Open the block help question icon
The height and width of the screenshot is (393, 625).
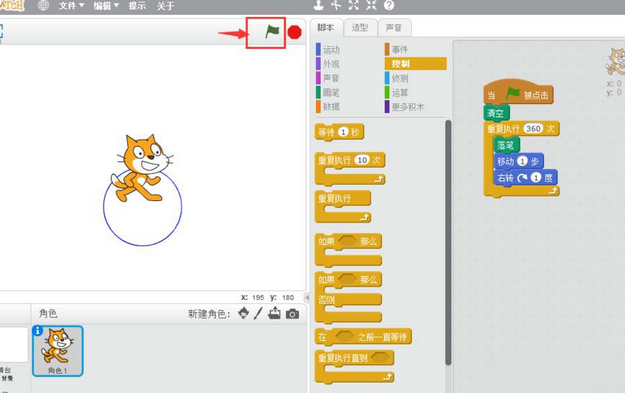coord(389,5)
